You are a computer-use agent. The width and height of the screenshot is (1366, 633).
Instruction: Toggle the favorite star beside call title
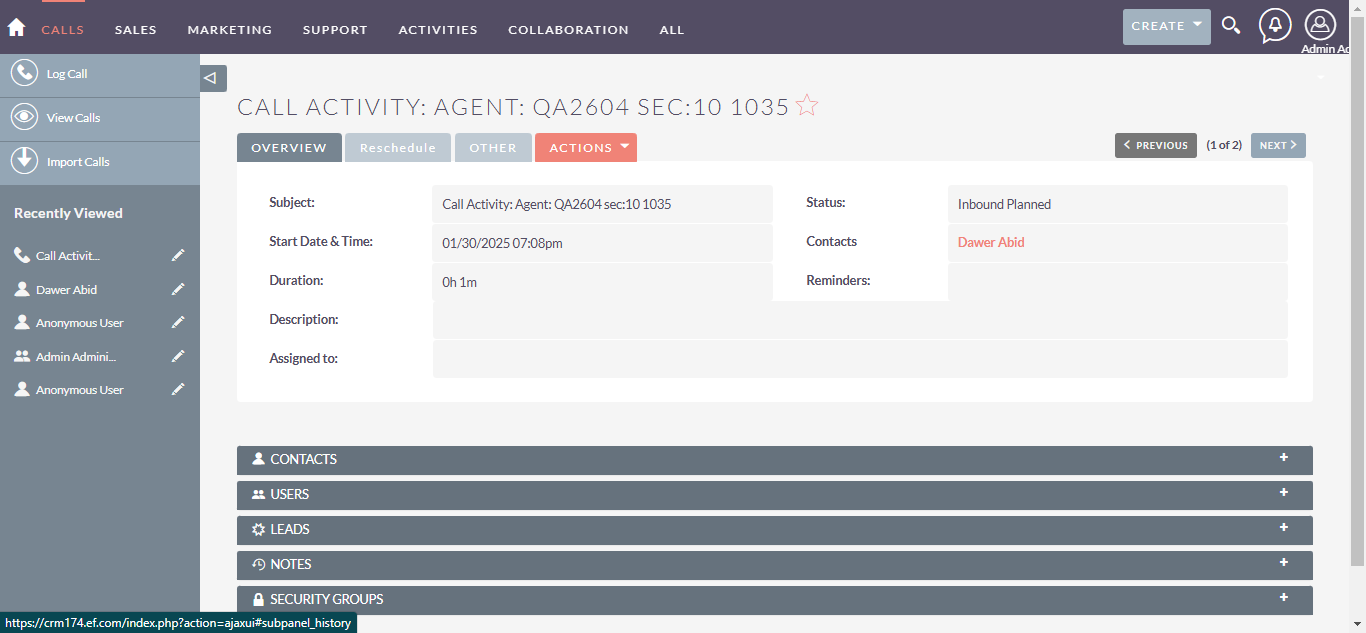pos(807,106)
